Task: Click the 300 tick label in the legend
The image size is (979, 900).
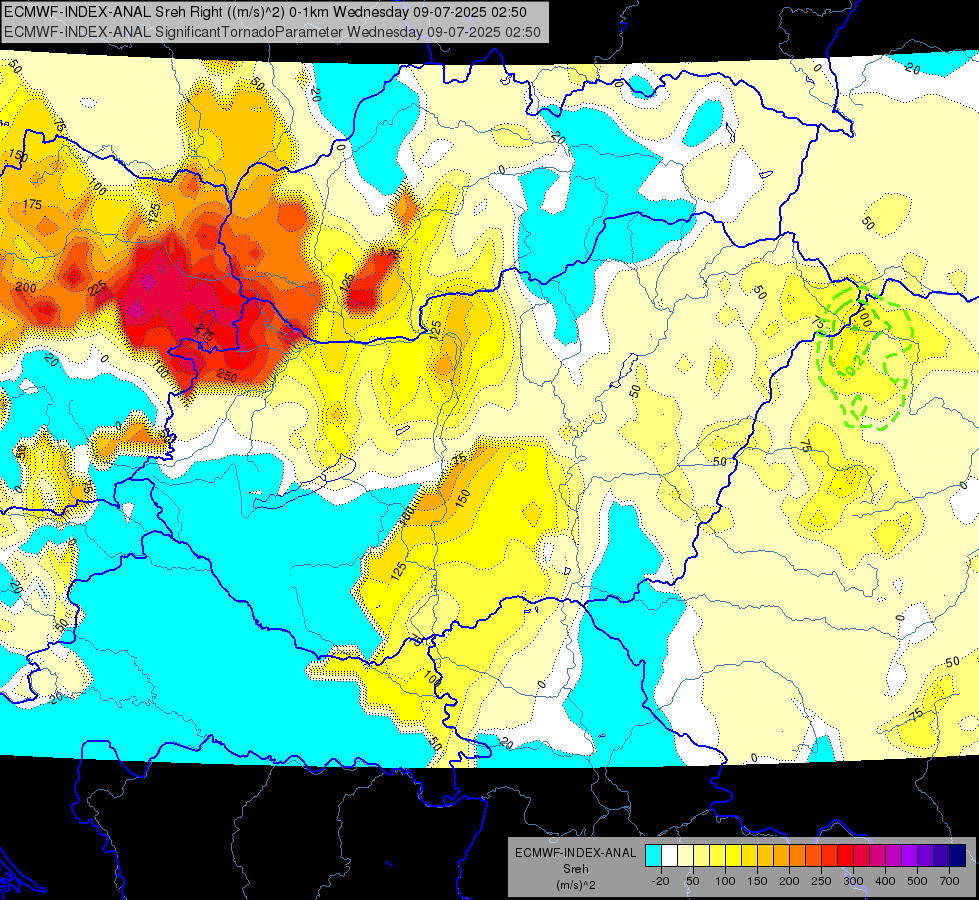Action: click(x=853, y=881)
